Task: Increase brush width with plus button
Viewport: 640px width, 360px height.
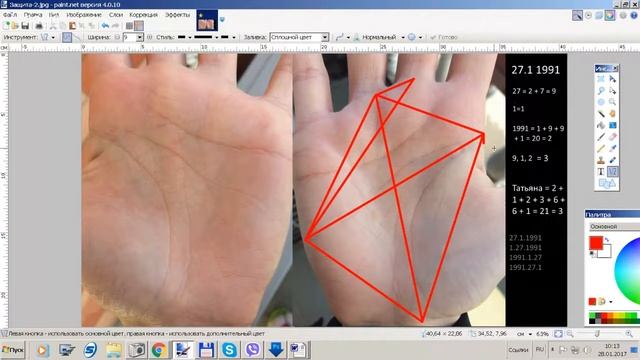Action: coord(149,37)
